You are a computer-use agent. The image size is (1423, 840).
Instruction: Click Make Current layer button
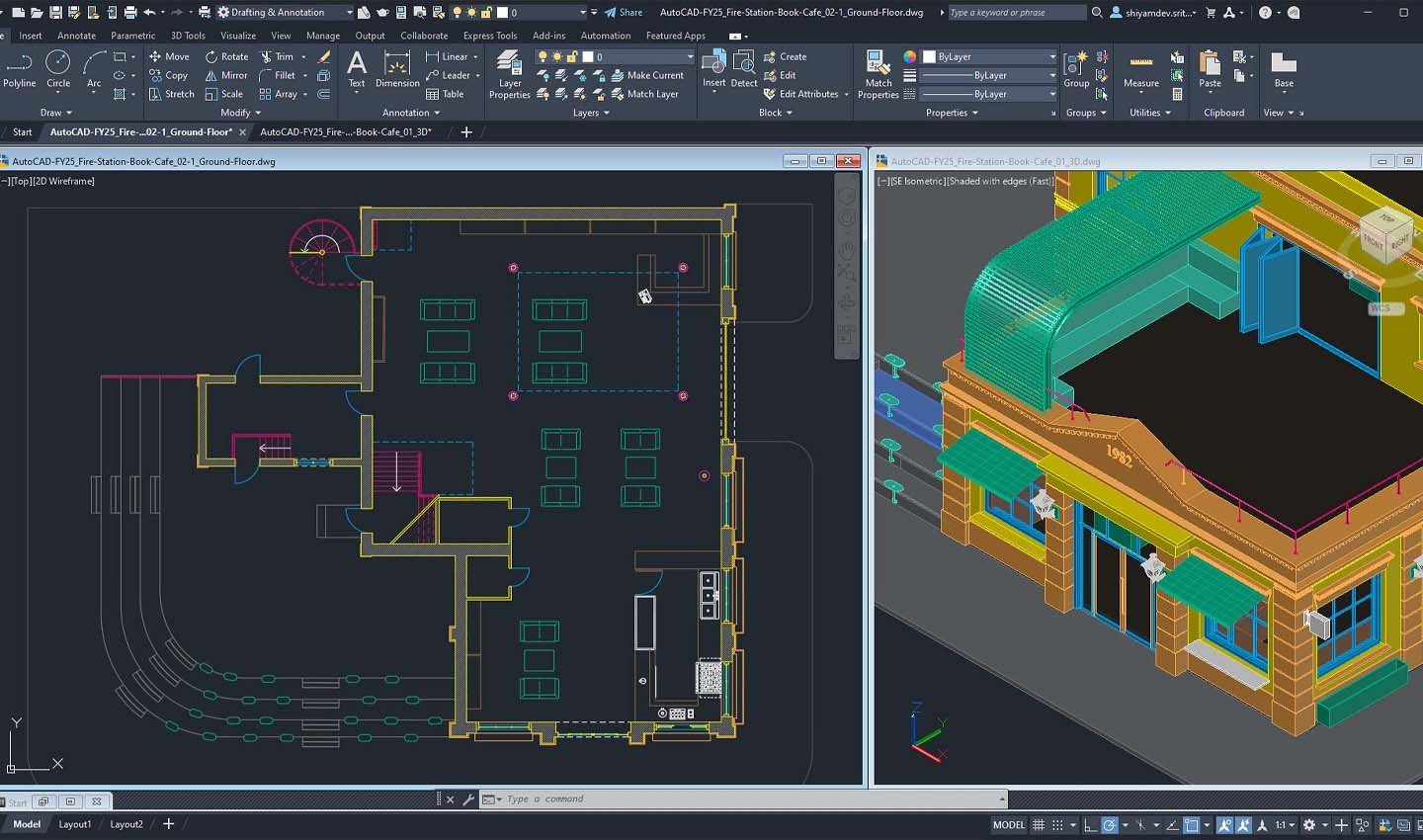tap(648, 75)
